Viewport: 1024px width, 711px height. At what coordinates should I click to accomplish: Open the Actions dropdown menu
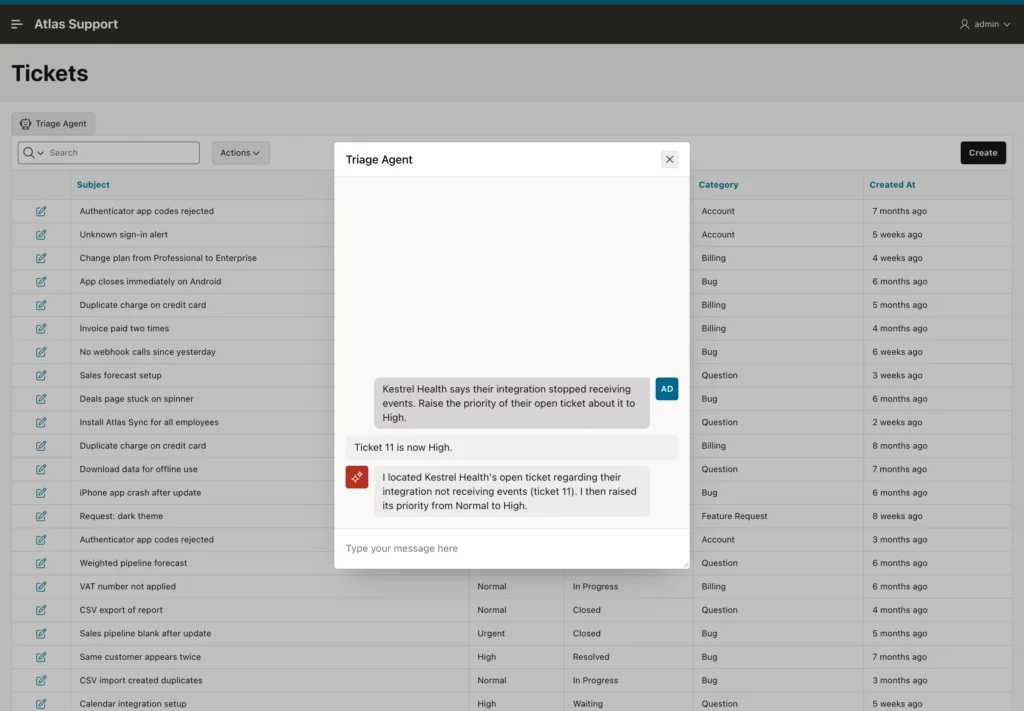click(240, 153)
